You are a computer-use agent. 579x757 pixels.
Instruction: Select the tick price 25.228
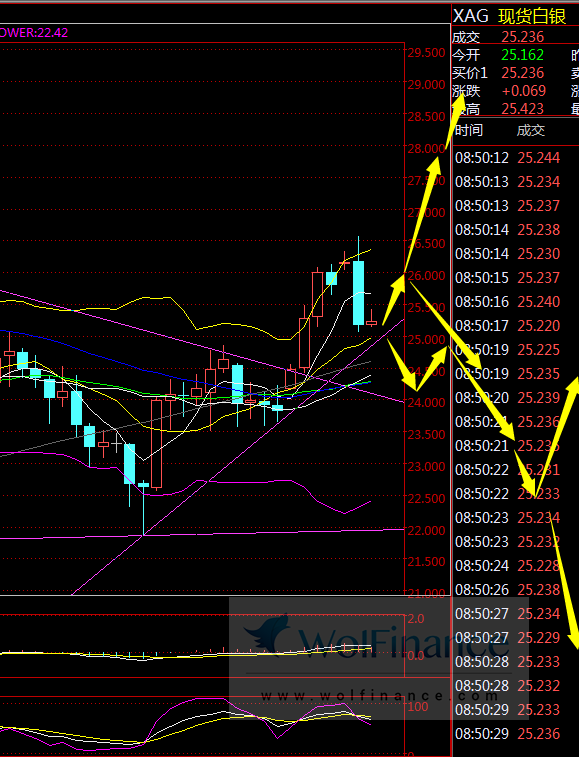click(539, 566)
